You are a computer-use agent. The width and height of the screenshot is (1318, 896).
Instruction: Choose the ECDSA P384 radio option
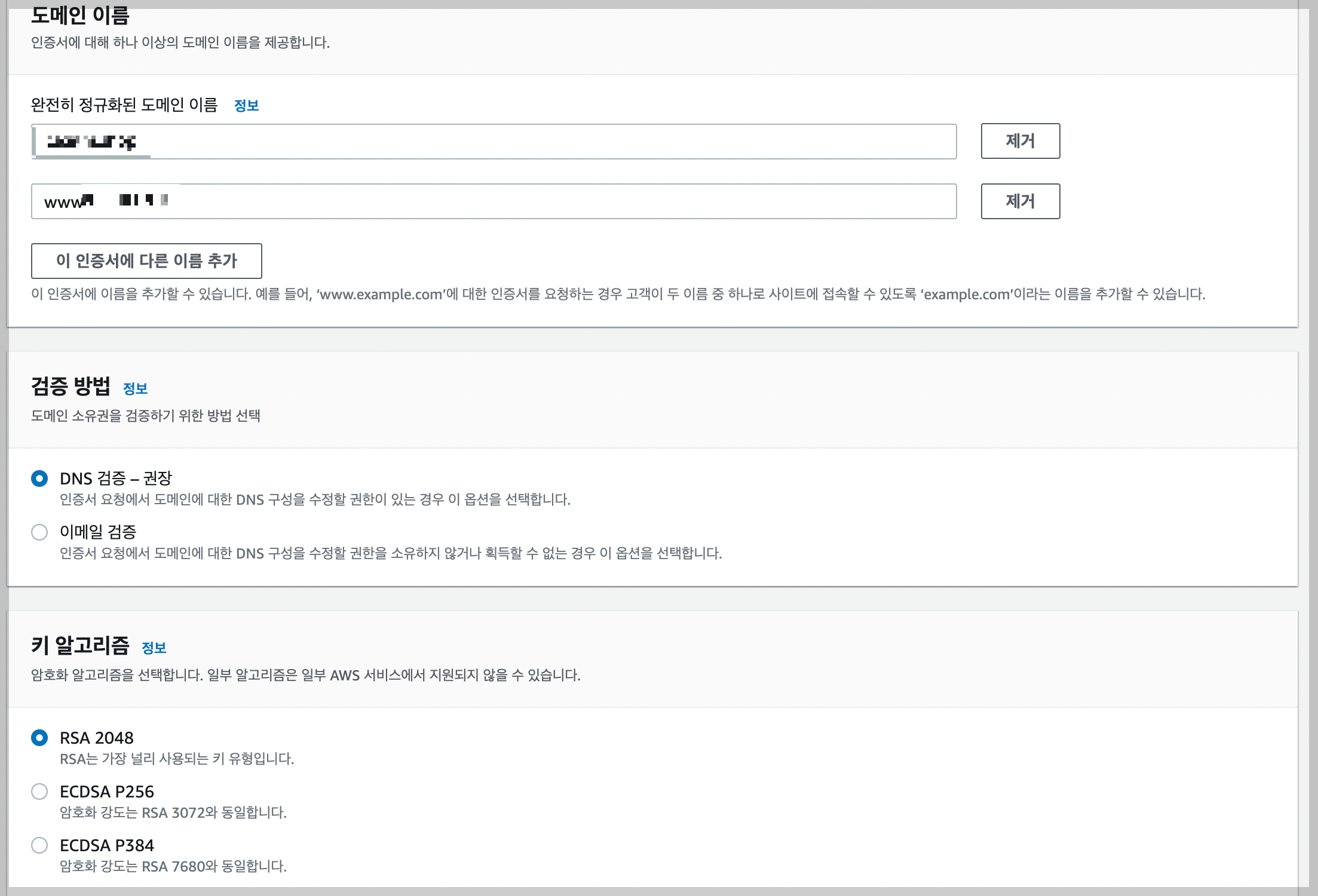click(x=39, y=845)
